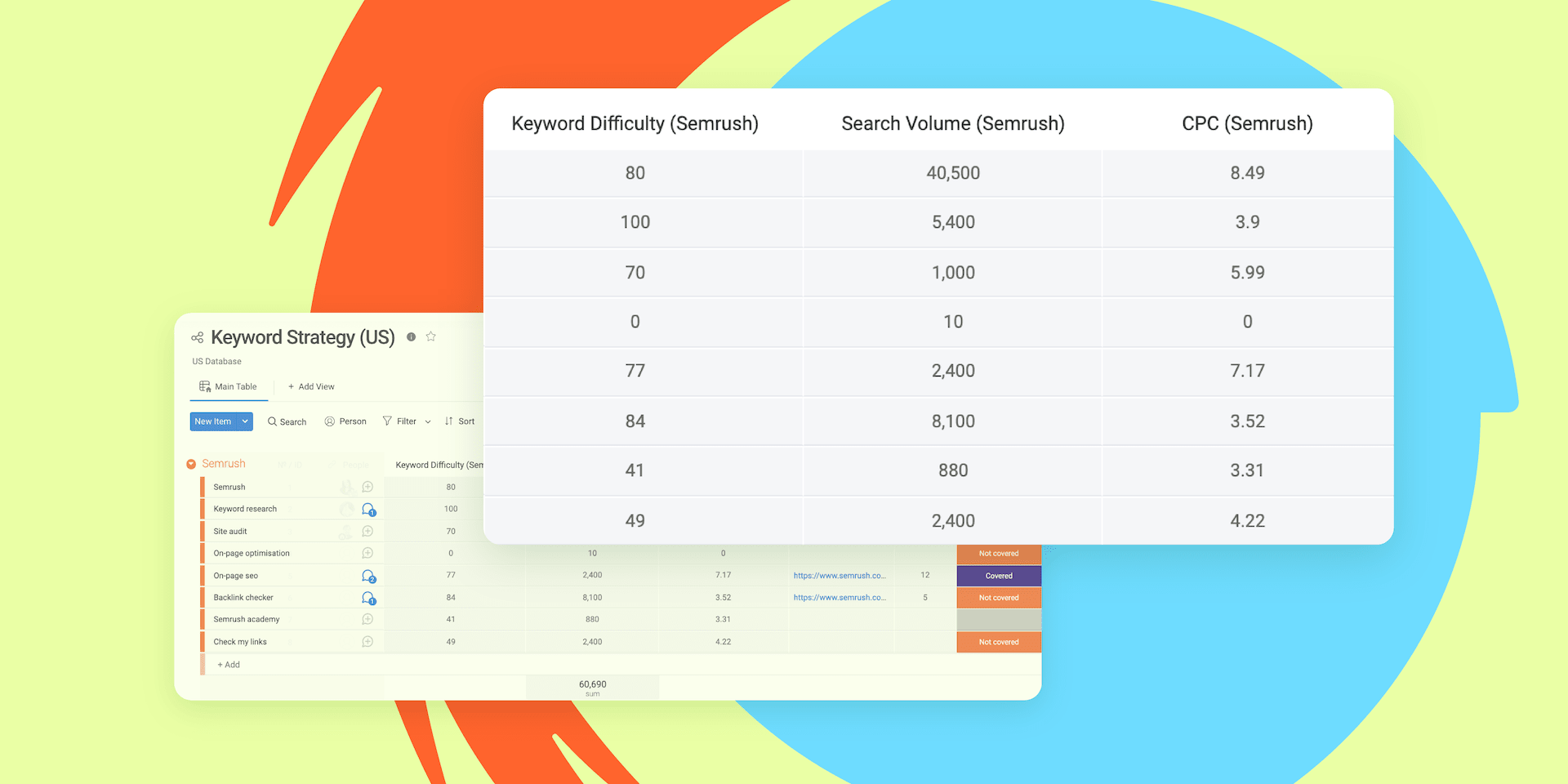Select the On-page optimisation item
Screen dimensions: 1568x784
[x=252, y=553]
